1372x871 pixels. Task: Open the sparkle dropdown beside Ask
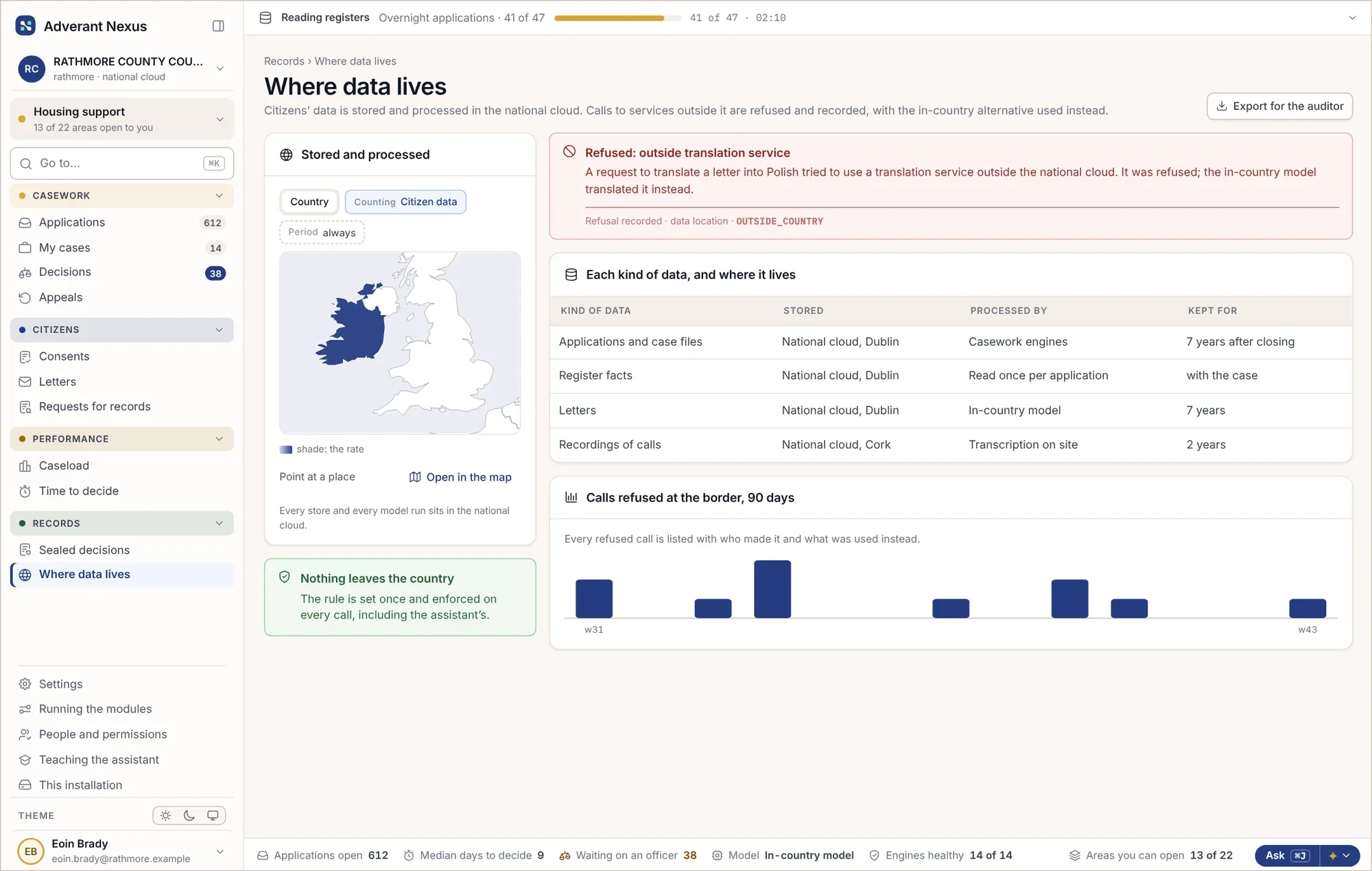pos(1340,855)
